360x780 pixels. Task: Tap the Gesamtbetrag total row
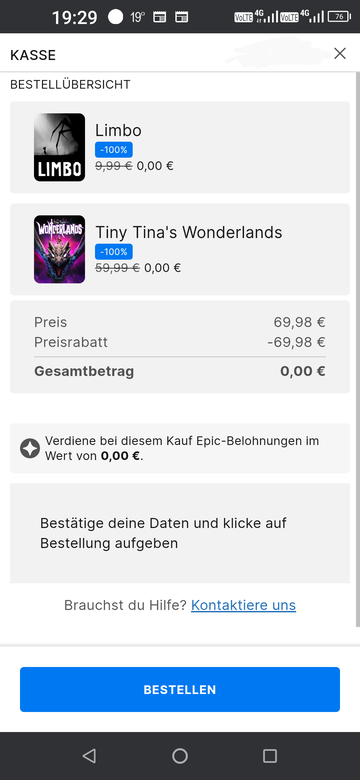click(180, 372)
